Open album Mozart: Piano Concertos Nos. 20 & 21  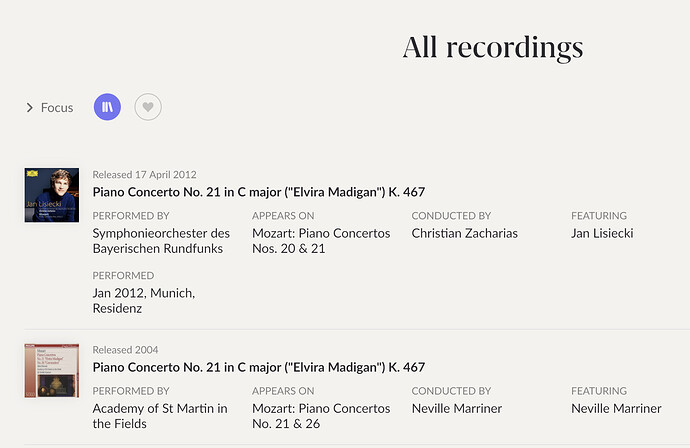[x=321, y=241]
